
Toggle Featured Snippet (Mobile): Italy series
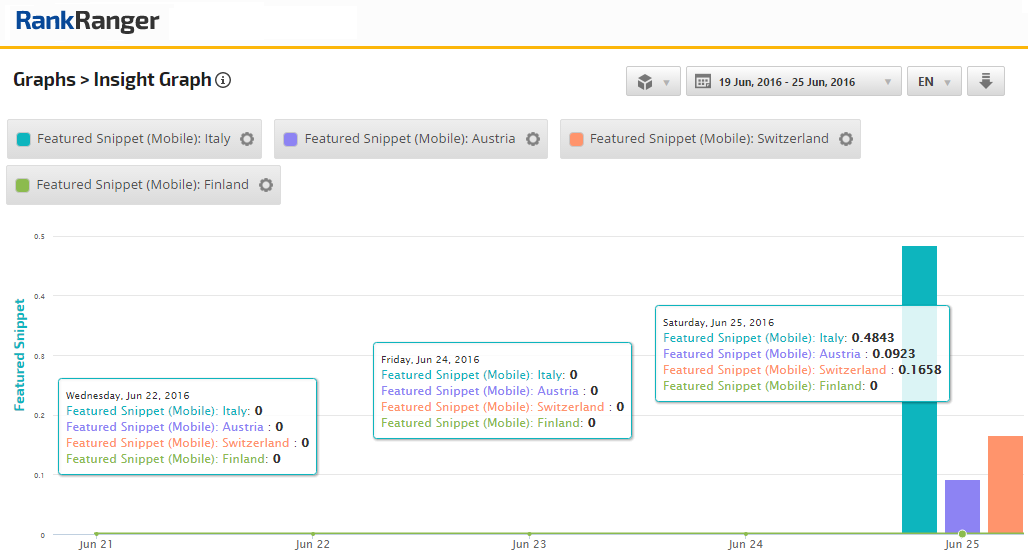pyautogui.click(x=133, y=139)
